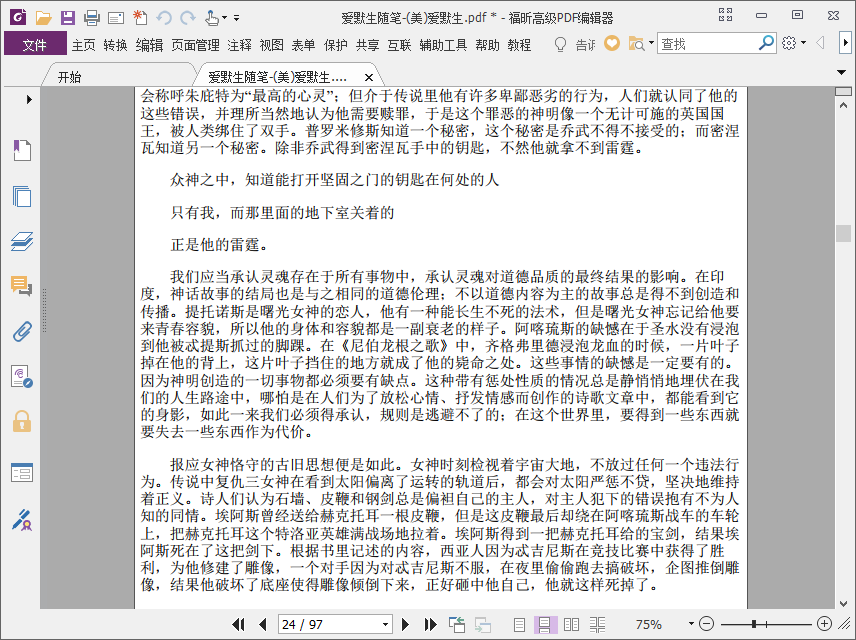Go to the next page
This screenshot has height=640, width=856.
point(405,624)
